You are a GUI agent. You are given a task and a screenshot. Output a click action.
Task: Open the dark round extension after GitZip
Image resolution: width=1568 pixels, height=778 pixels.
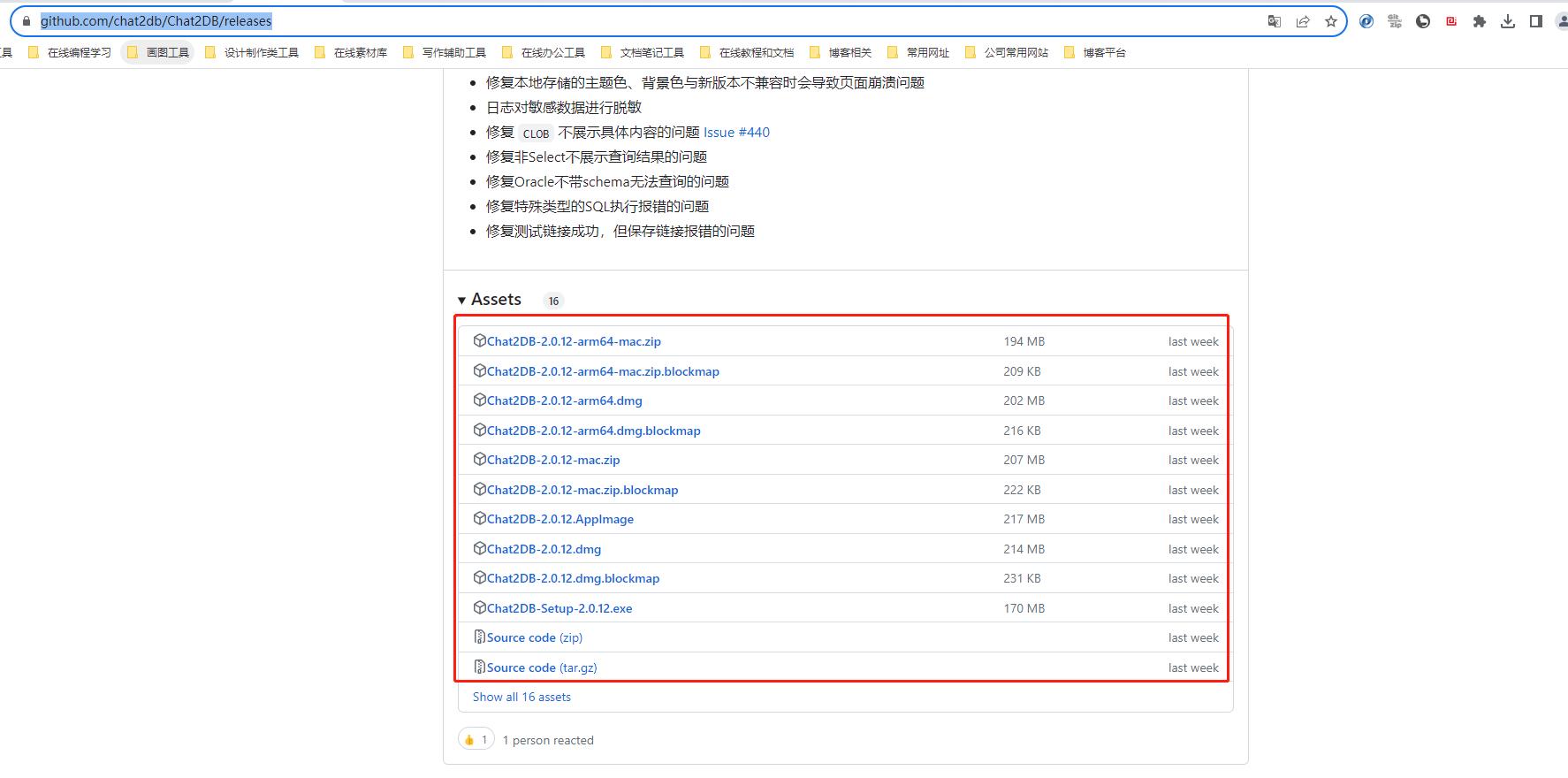point(1423,21)
